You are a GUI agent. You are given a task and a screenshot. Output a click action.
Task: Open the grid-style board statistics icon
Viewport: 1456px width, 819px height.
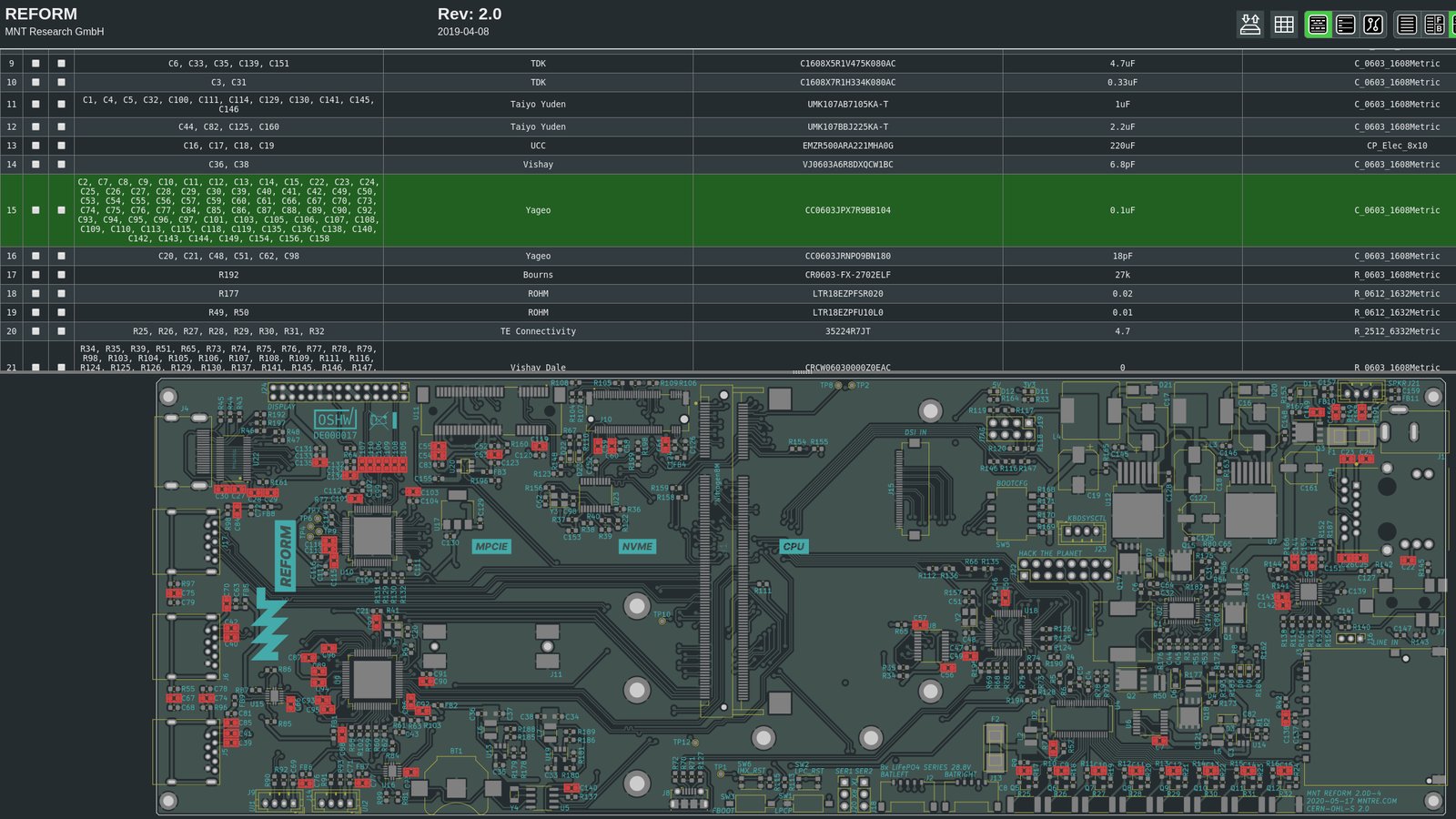tap(1284, 25)
